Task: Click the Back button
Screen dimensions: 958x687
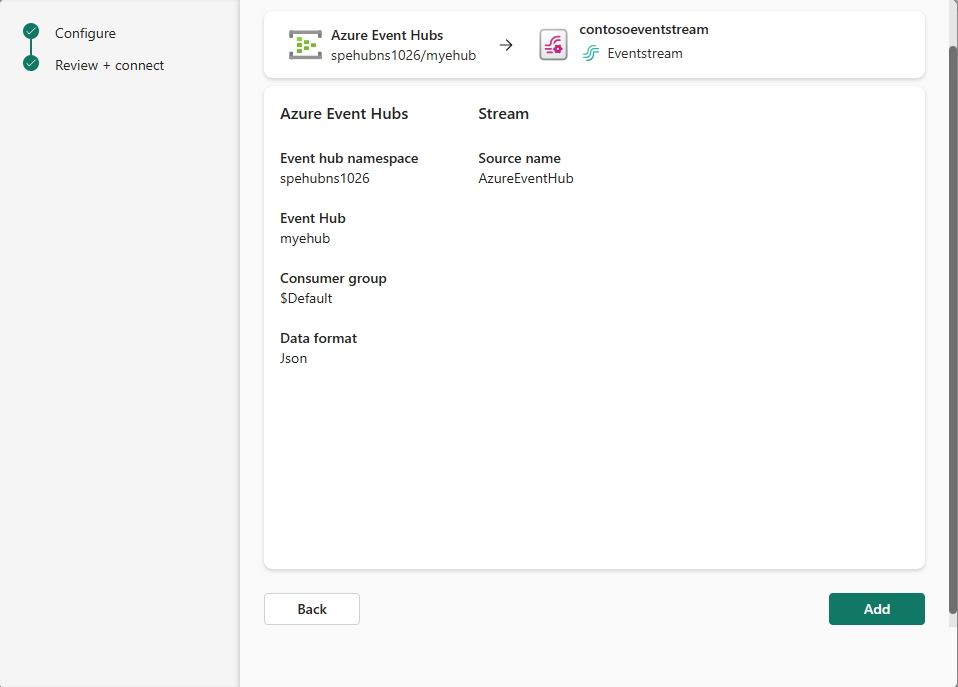Action: 312,609
